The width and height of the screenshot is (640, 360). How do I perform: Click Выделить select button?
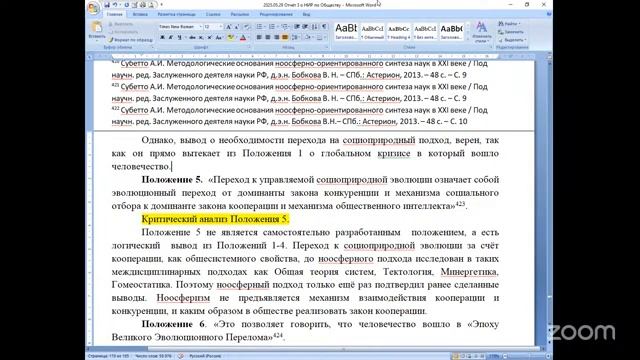pos(512,40)
